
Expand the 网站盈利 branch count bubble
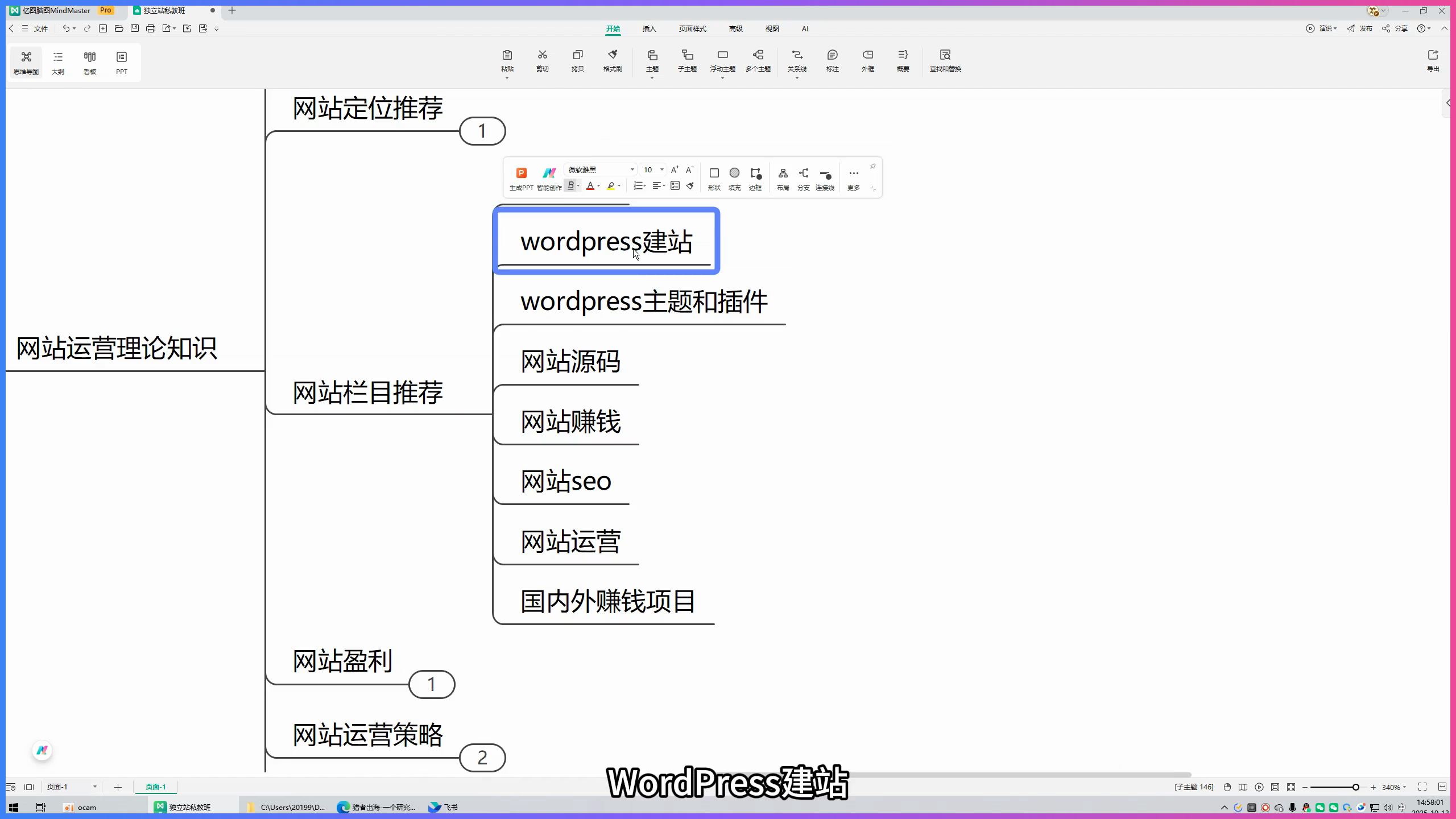pos(432,684)
